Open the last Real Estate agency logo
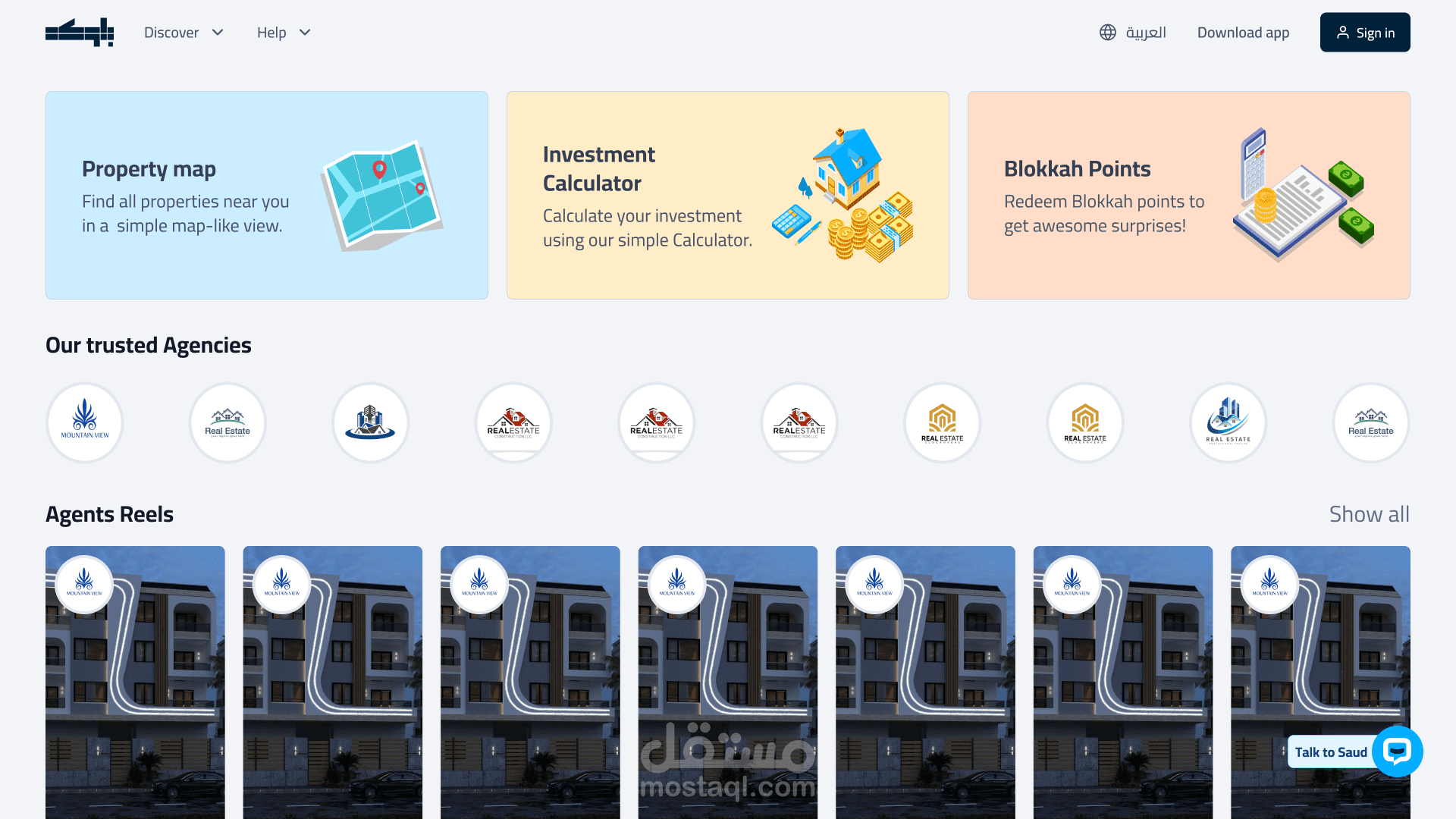This screenshot has height=819, width=1456. (1371, 422)
